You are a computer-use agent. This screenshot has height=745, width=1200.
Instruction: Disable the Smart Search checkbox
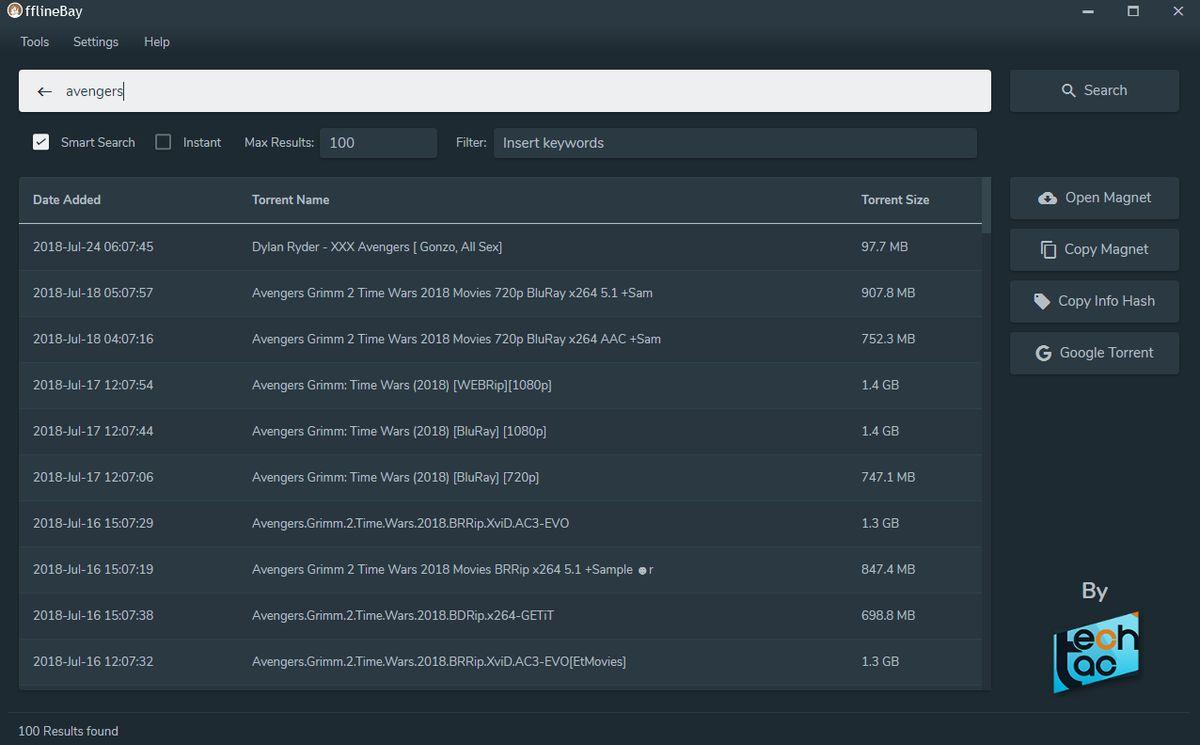point(41,142)
